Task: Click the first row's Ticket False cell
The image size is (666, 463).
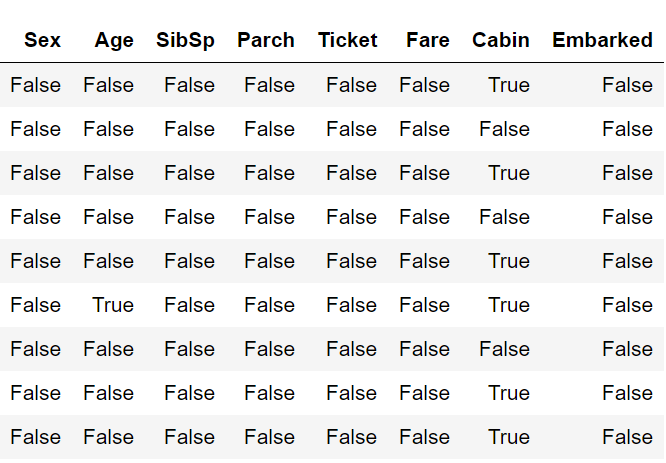Action: 351,85
